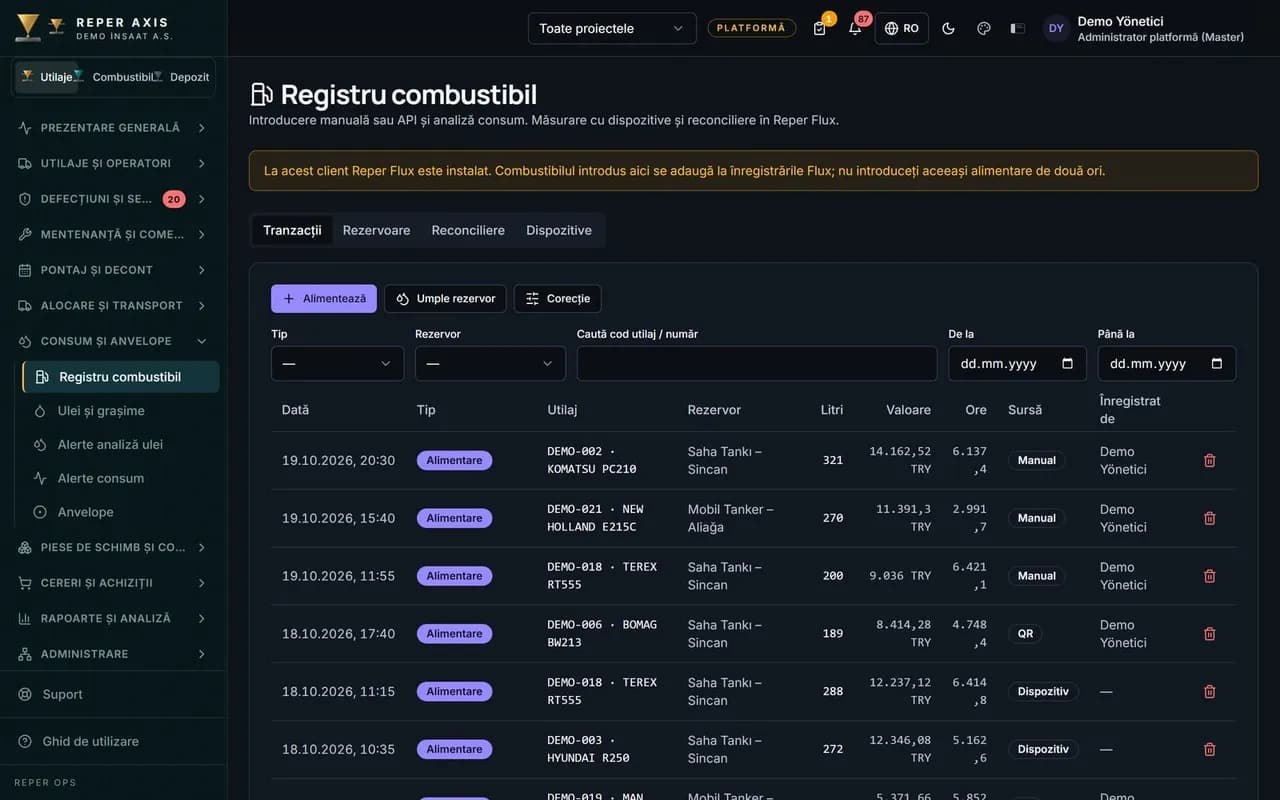Expand the Prezentare generală sidebar section
The width and height of the screenshot is (1280, 800).
114,128
